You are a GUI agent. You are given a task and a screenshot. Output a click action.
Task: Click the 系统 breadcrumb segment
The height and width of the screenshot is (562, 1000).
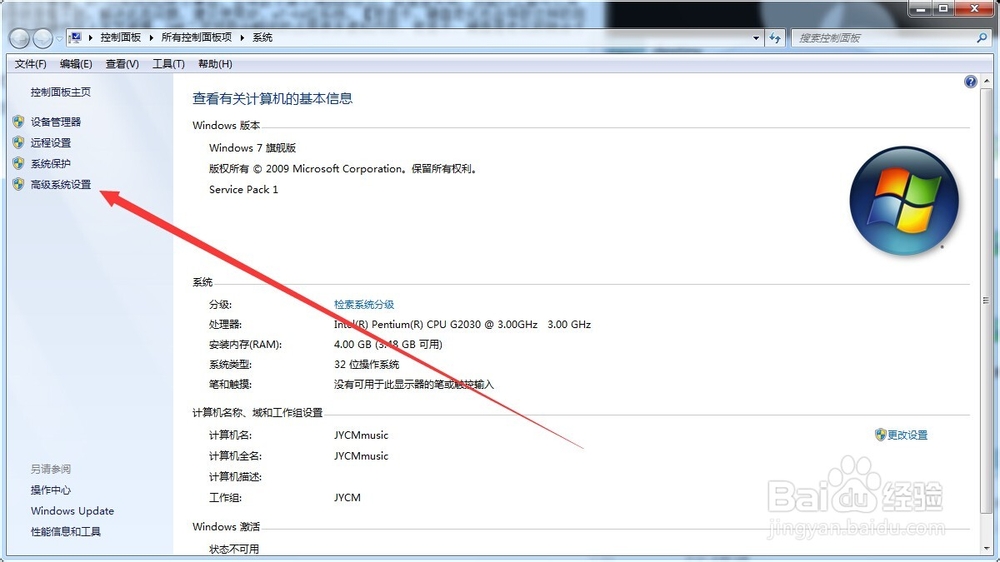coord(262,38)
